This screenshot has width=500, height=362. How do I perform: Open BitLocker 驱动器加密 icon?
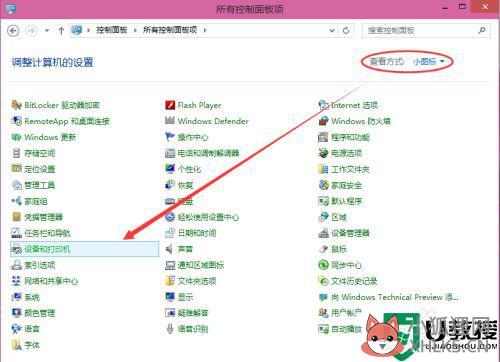coord(17,105)
